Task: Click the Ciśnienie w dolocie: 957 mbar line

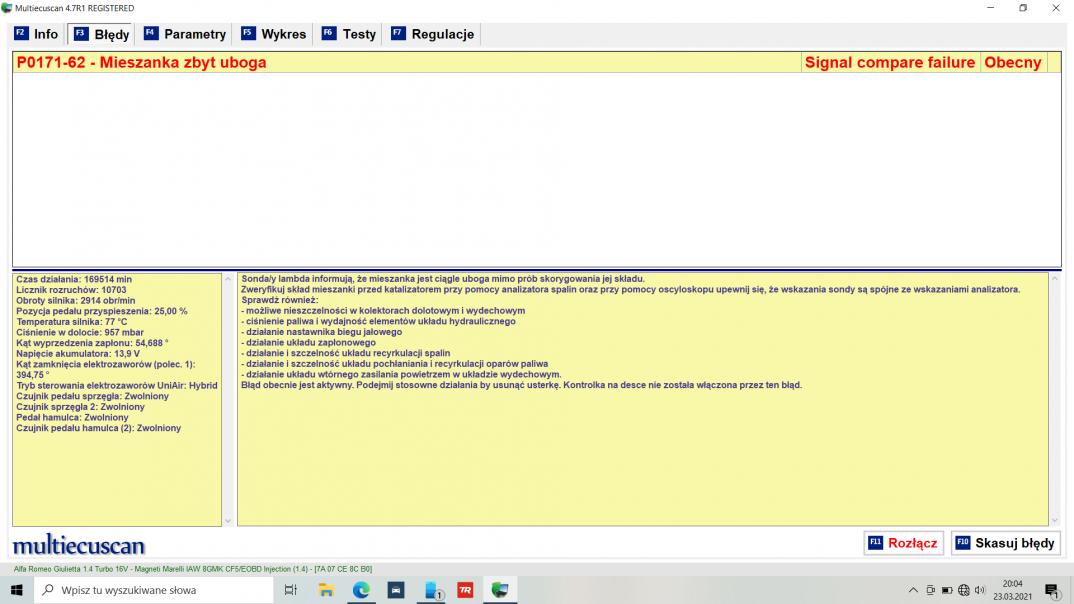Action: (x=80, y=332)
